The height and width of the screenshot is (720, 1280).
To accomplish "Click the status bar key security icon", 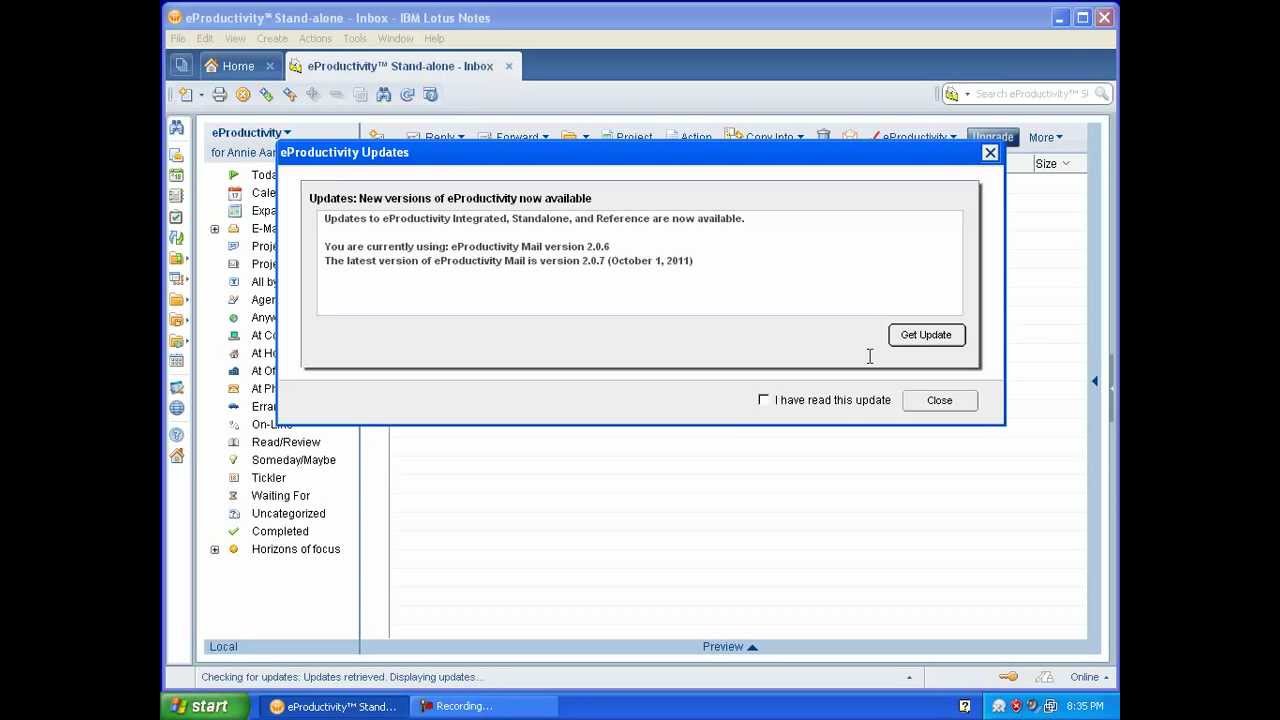I will [1008, 677].
